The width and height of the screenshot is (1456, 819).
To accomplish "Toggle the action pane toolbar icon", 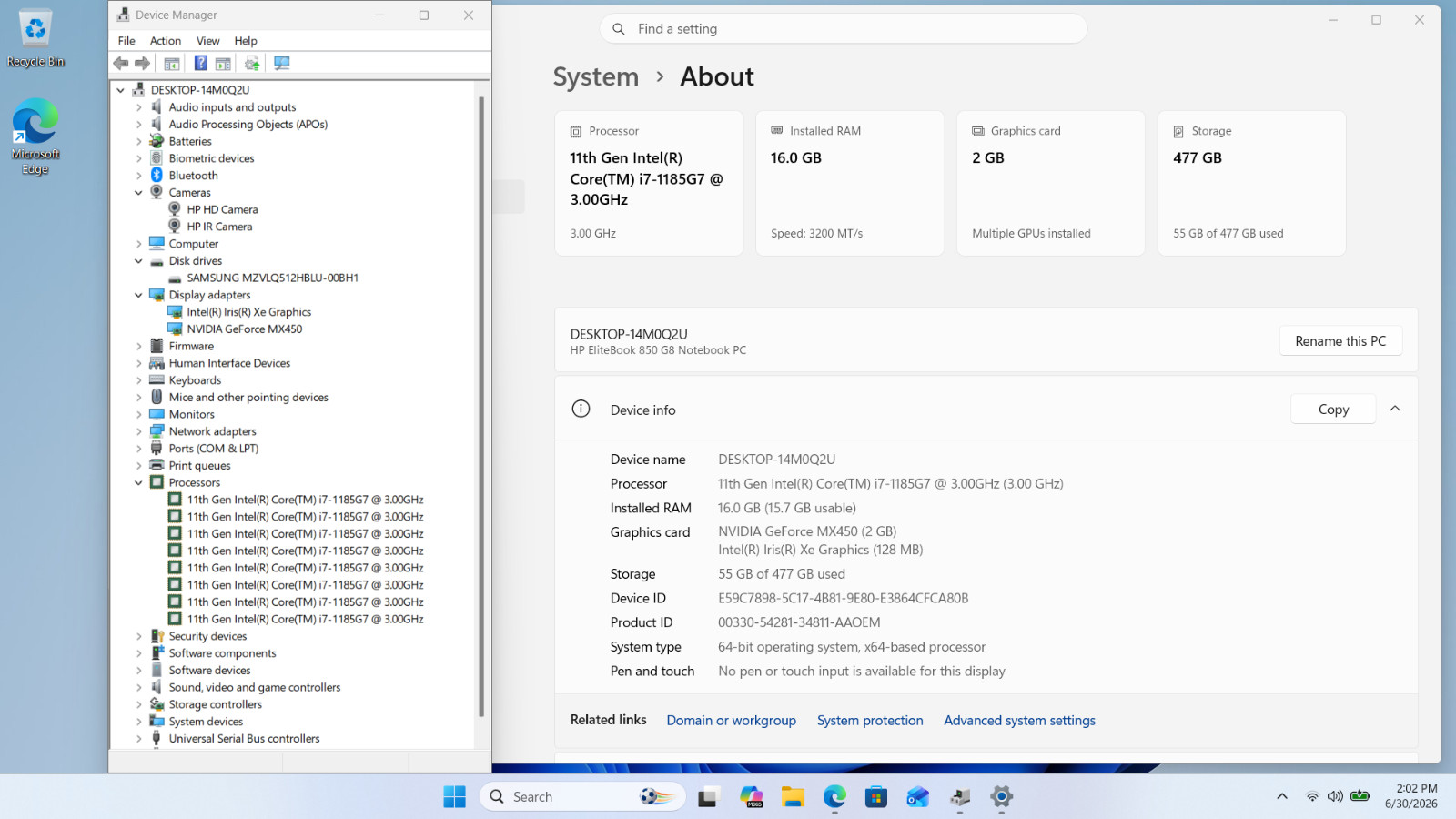I will [223, 63].
